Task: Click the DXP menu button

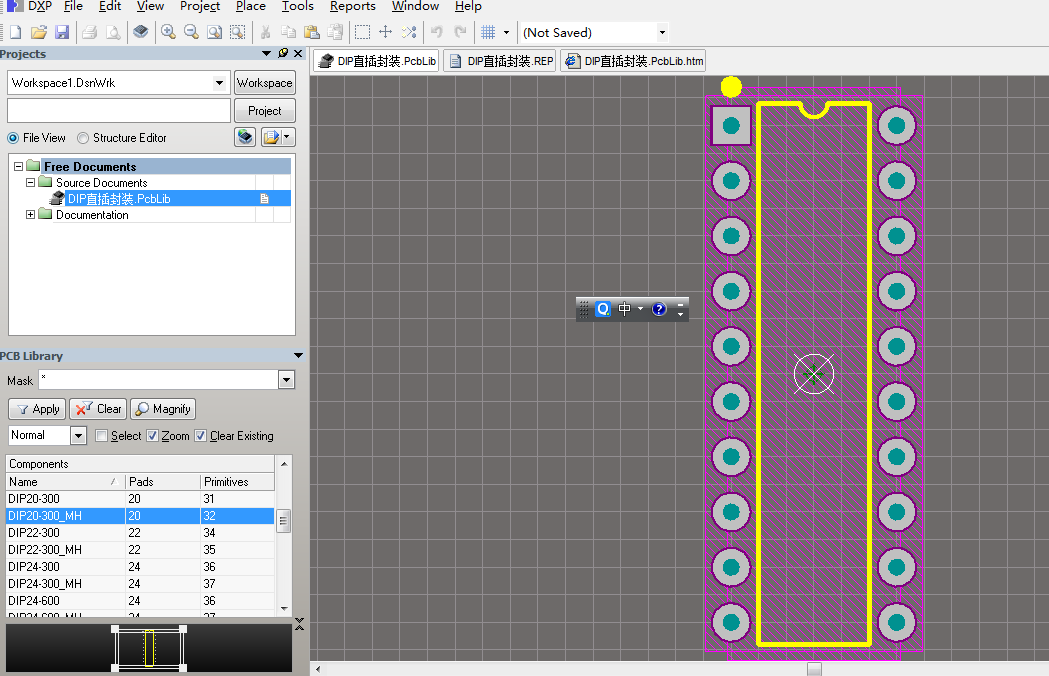Action: coord(29,6)
